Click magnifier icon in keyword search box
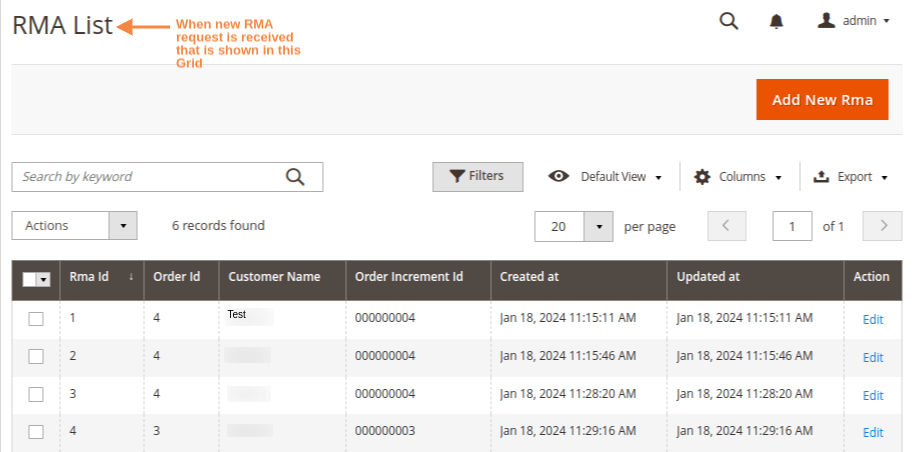The height and width of the screenshot is (452, 917). pyautogui.click(x=295, y=177)
